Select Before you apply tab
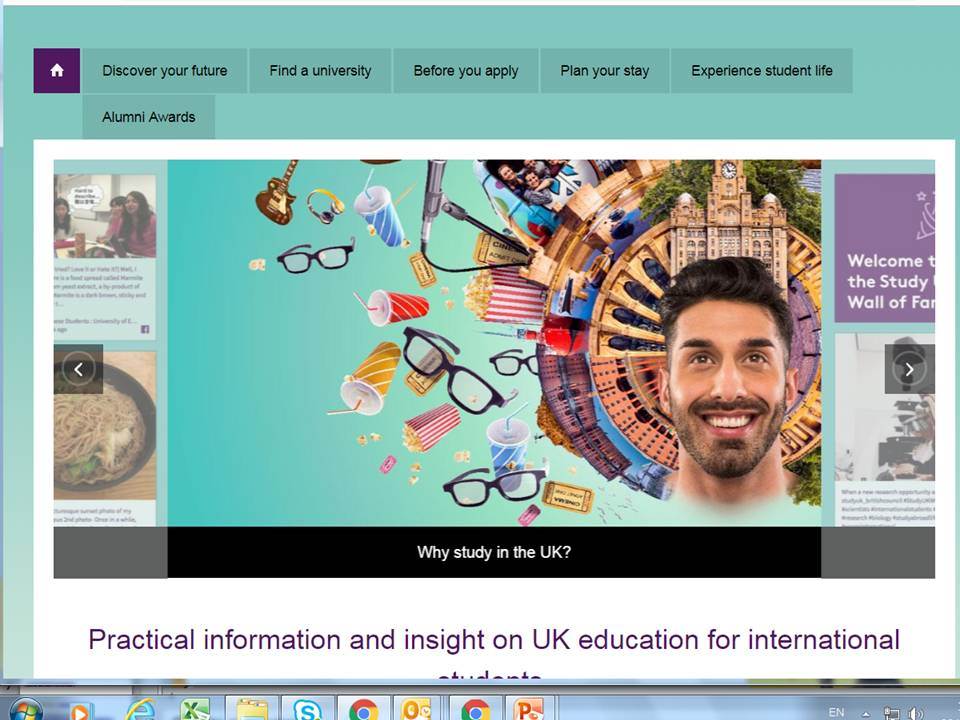The width and height of the screenshot is (960, 720). click(x=466, y=70)
